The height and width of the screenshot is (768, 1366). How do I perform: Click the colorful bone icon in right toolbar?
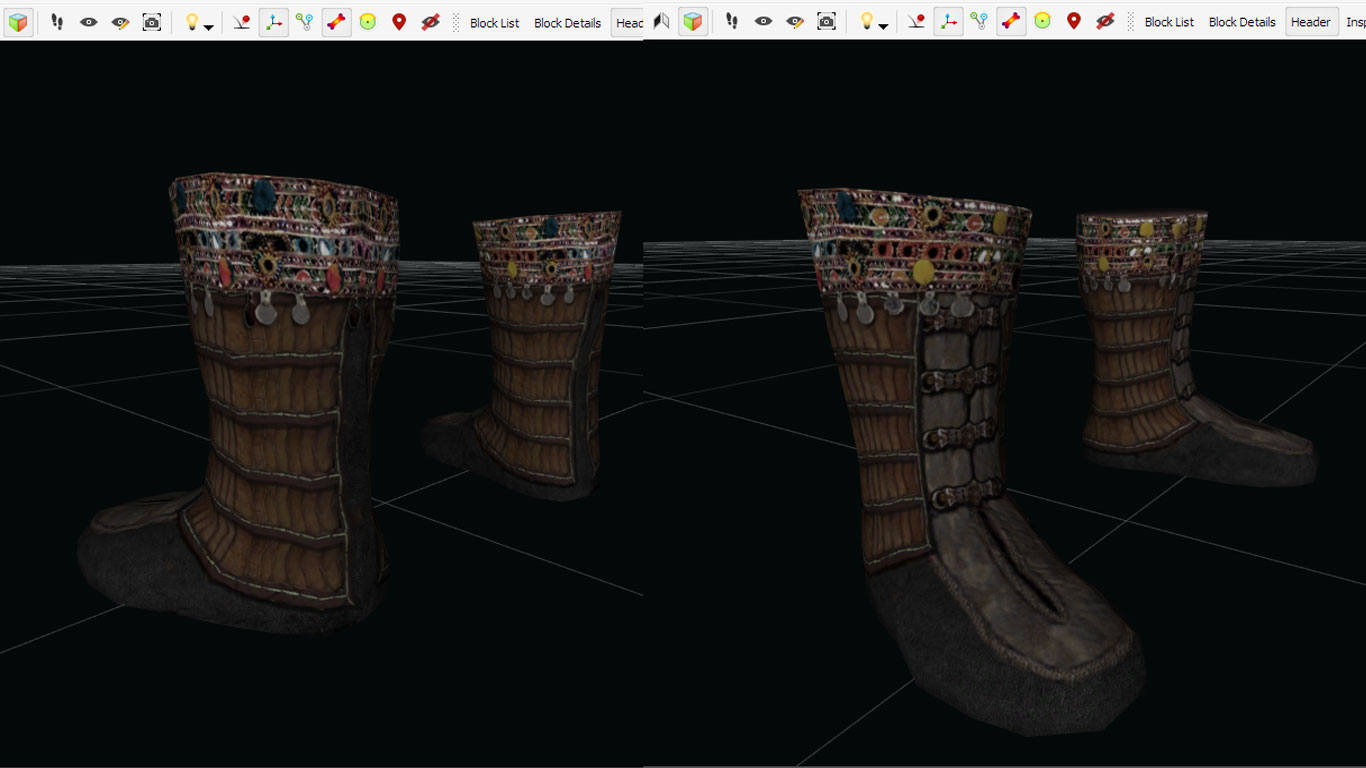click(1011, 21)
